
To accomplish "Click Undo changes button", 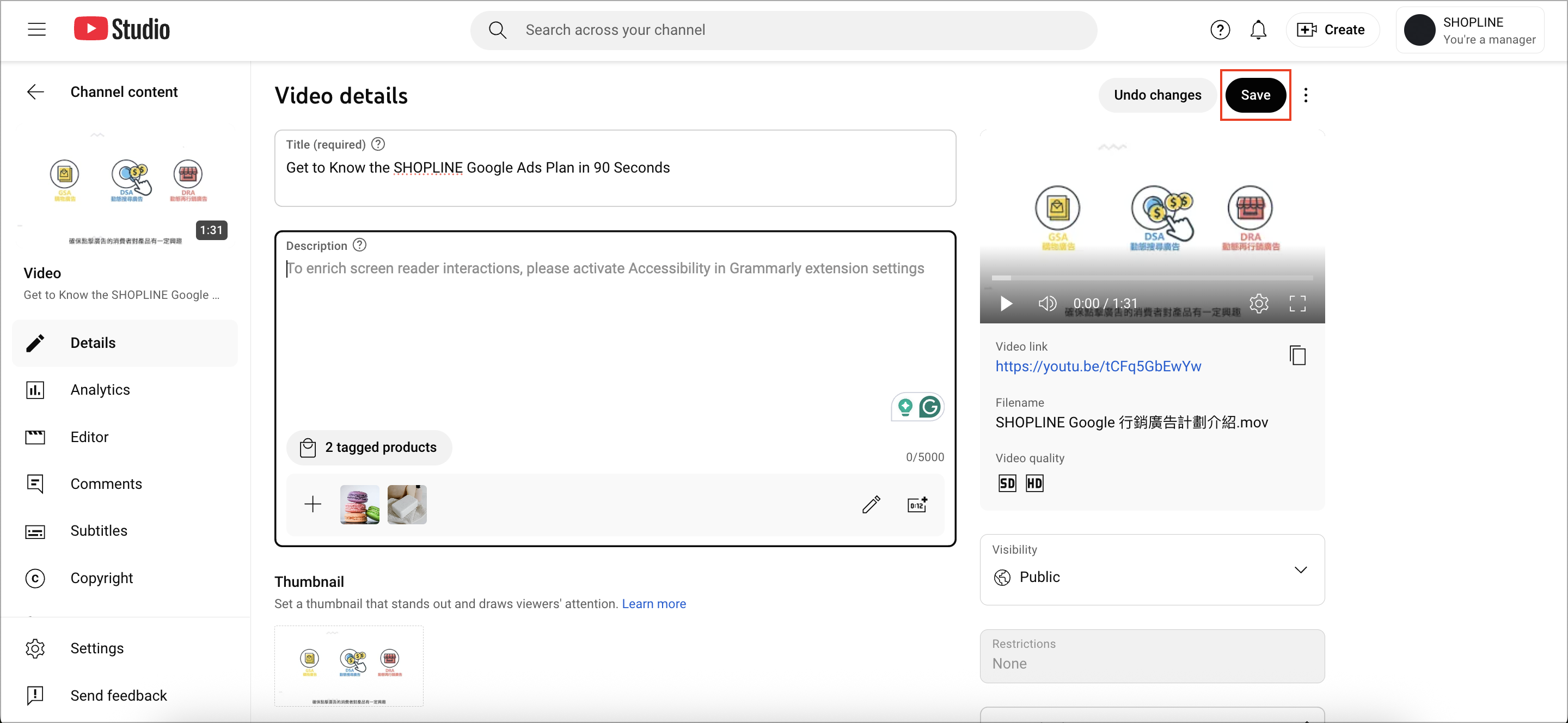I will point(1157,95).
